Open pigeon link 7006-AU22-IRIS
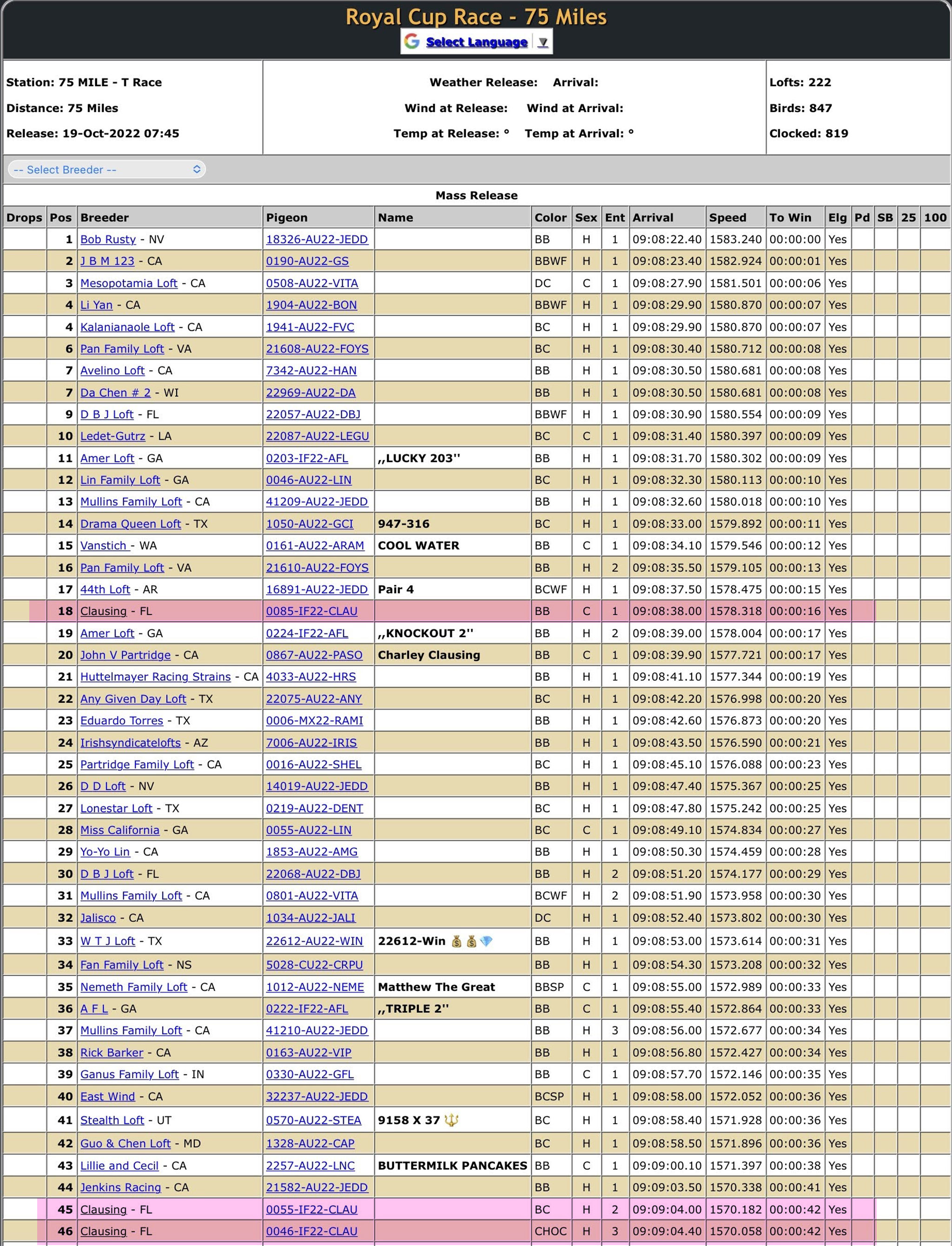This screenshot has width=952, height=1246. pyautogui.click(x=311, y=743)
